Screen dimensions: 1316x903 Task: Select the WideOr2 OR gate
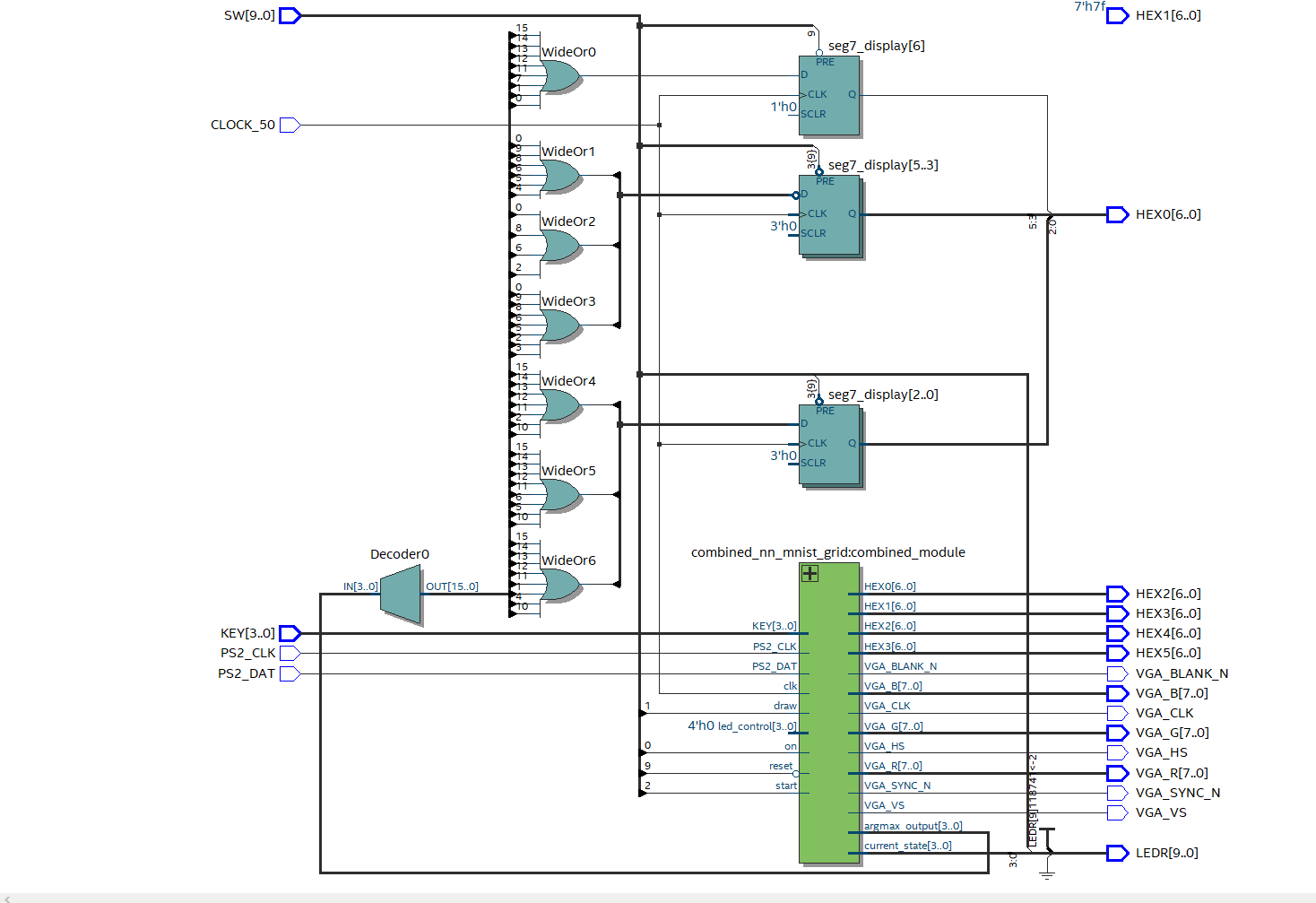[x=561, y=246]
